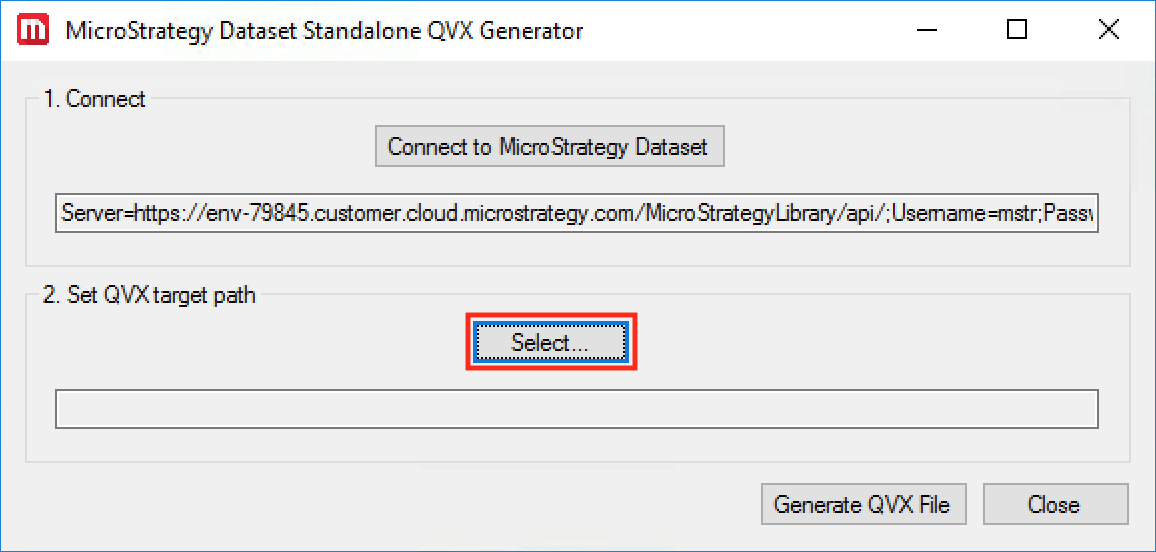The image size is (1156, 552).
Task: Click the "2. Set QVX target path" label
Action: coord(149,295)
